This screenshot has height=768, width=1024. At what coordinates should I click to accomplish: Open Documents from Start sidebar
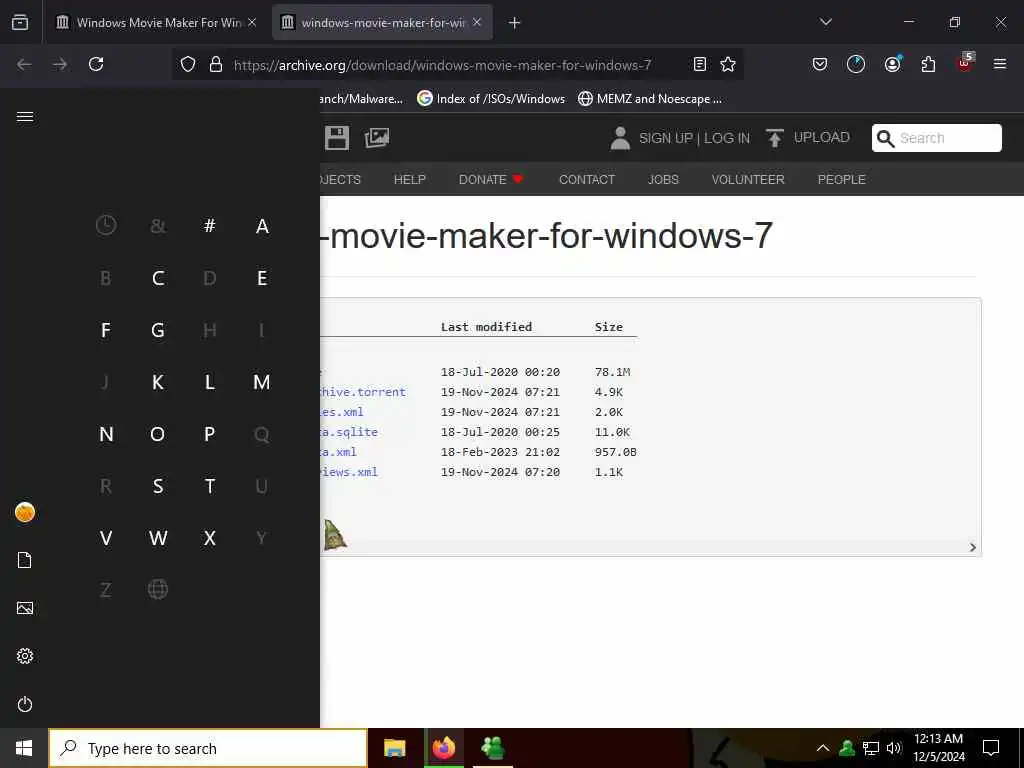tap(25, 560)
